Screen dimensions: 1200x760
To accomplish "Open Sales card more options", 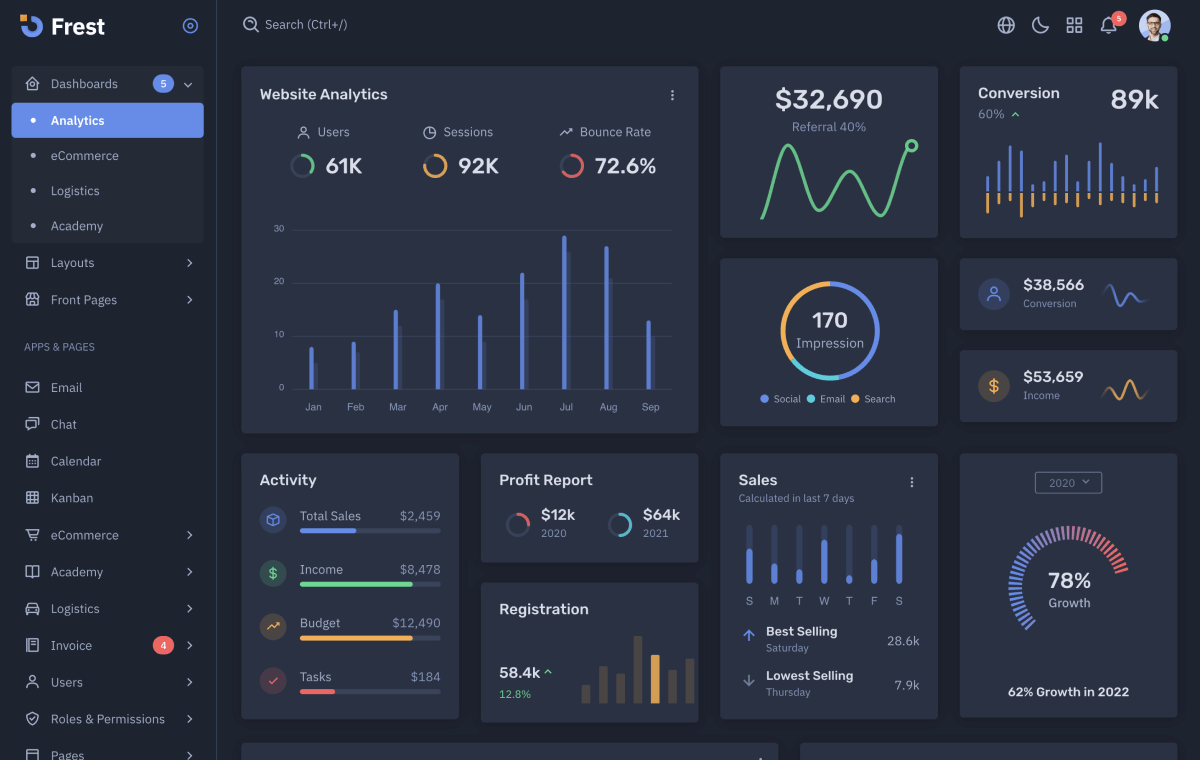I will coord(911,482).
